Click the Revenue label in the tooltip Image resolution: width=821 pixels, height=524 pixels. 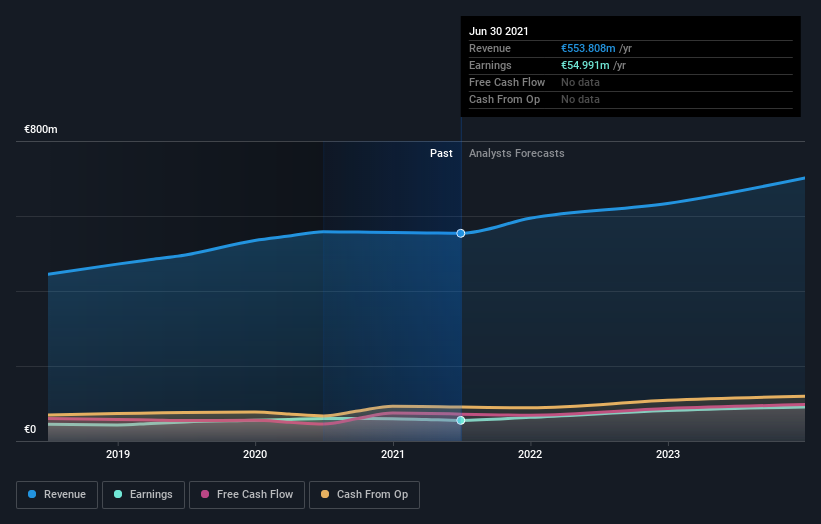[x=490, y=48]
